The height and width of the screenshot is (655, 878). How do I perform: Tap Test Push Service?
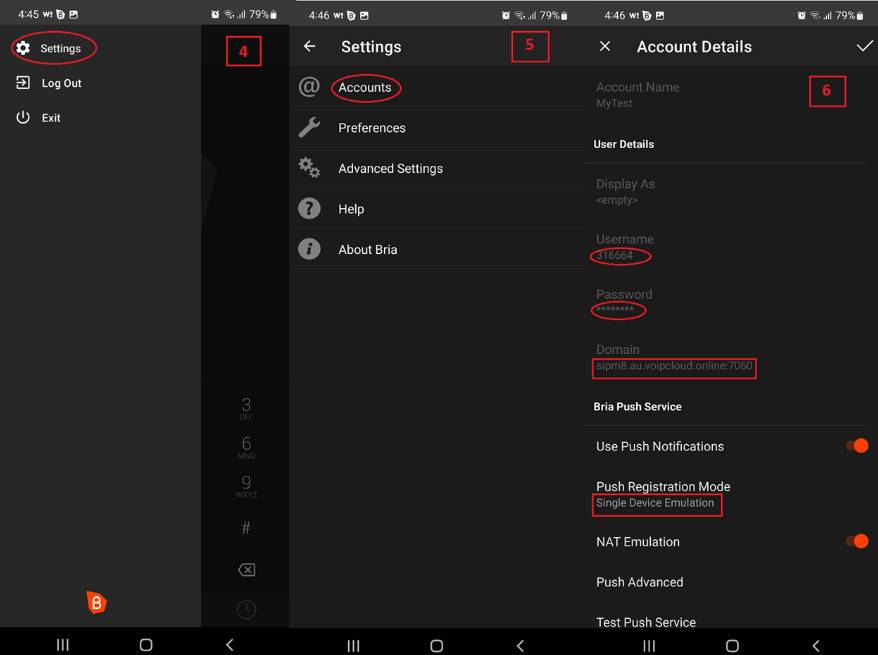click(646, 622)
